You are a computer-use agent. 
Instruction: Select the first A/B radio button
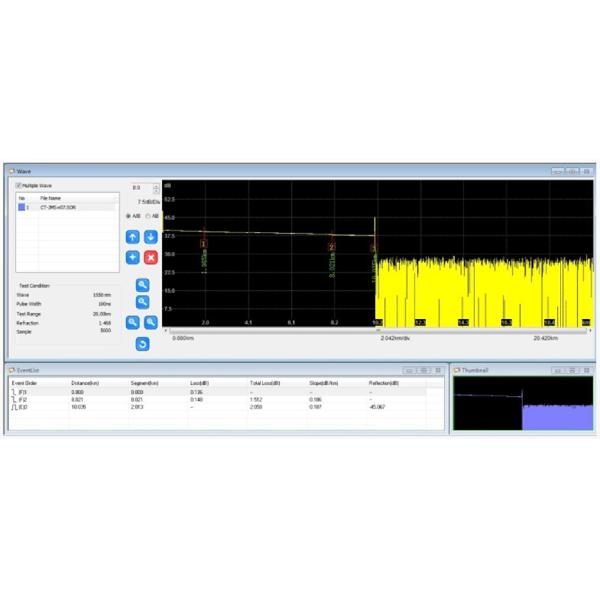[x=129, y=216]
